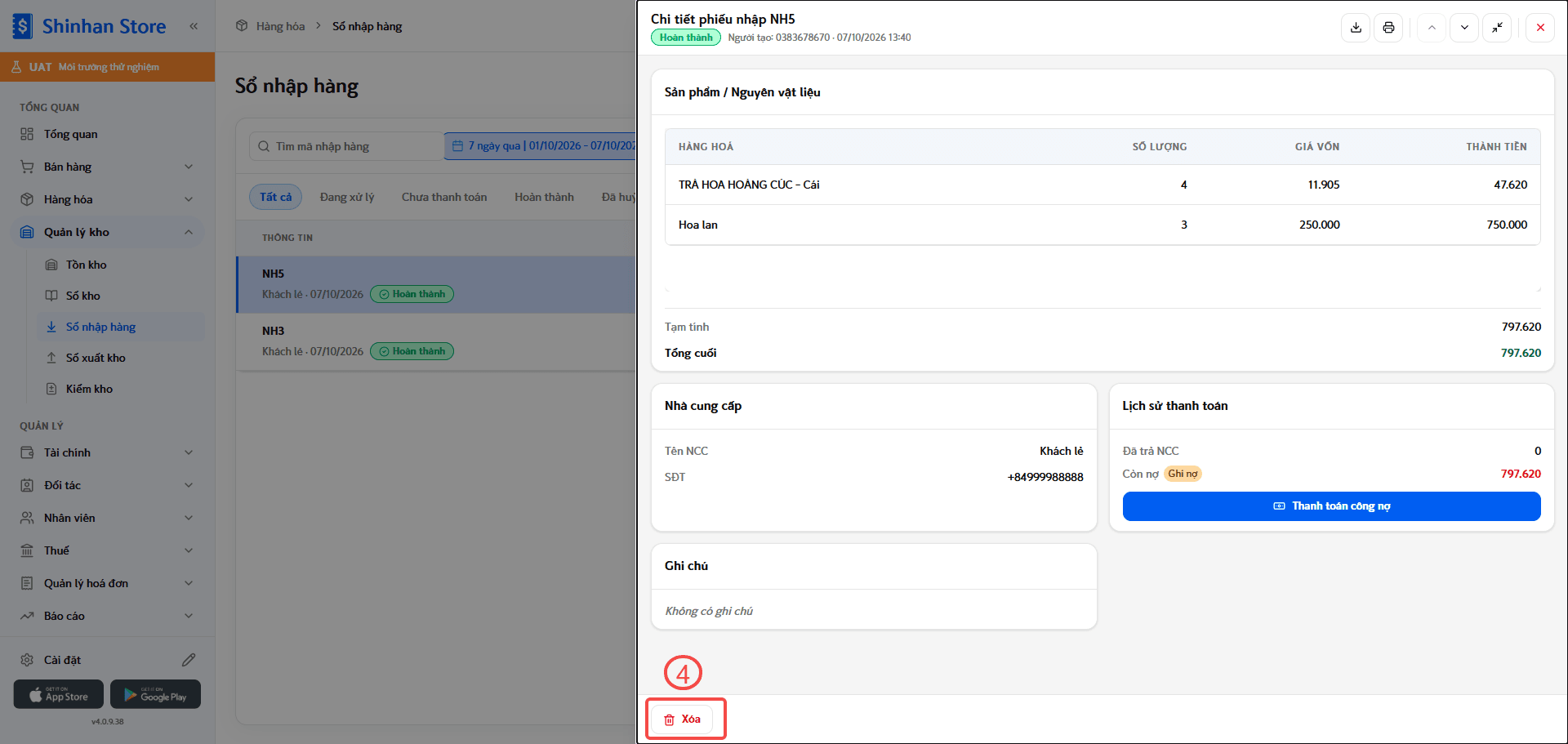Click the Shinhan Store logo
The height and width of the screenshot is (744, 1568).
[90, 26]
